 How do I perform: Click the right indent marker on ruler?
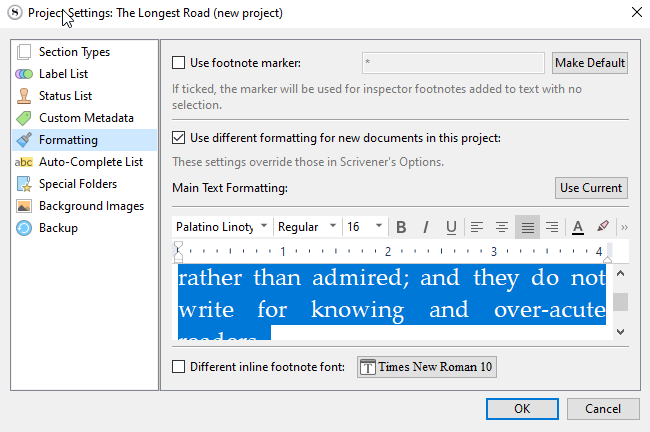(607, 260)
